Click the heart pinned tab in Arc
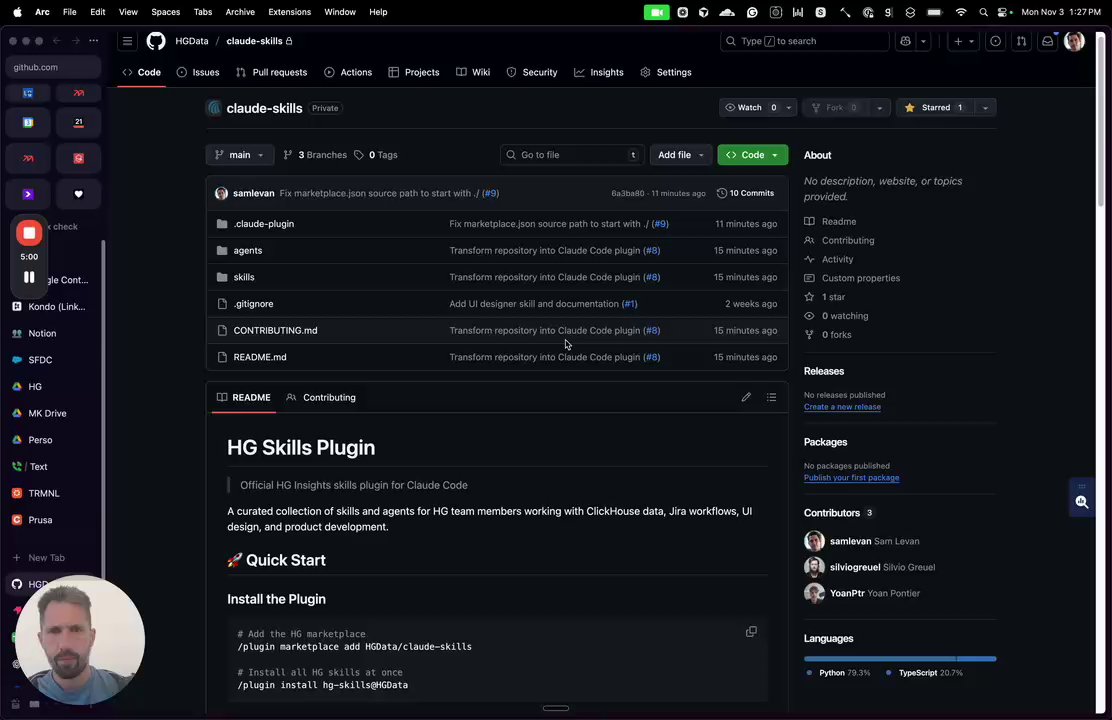1112x720 pixels. 79,194
